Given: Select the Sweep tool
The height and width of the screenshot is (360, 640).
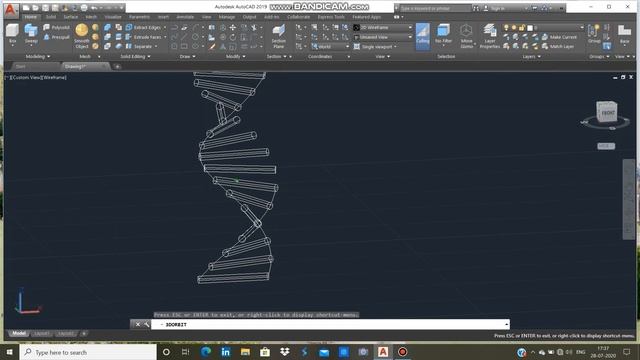Looking at the screenshot, I should click(x=31, y=34).
